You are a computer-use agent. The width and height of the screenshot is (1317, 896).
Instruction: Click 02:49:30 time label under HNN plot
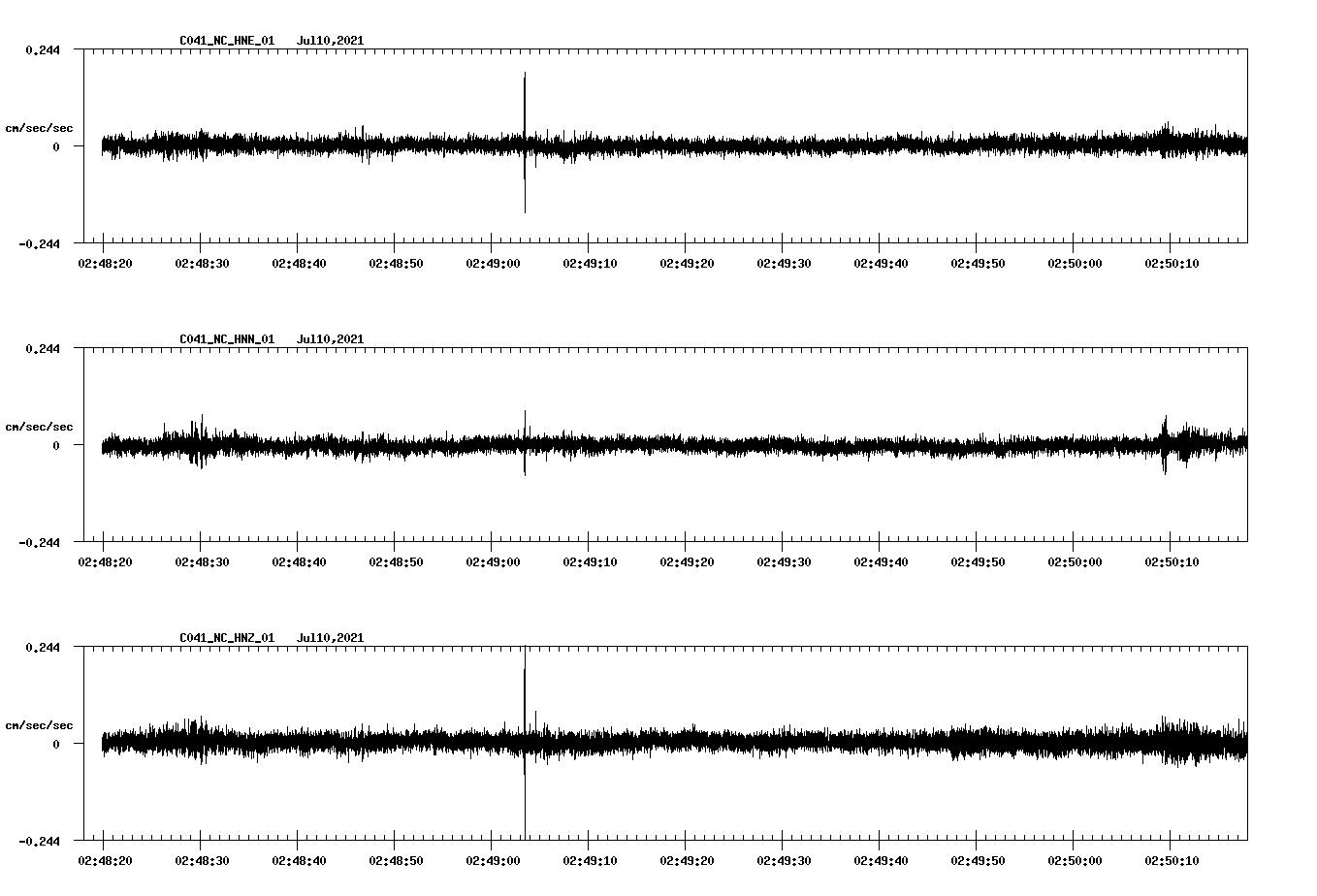click(x=784, y=561)
